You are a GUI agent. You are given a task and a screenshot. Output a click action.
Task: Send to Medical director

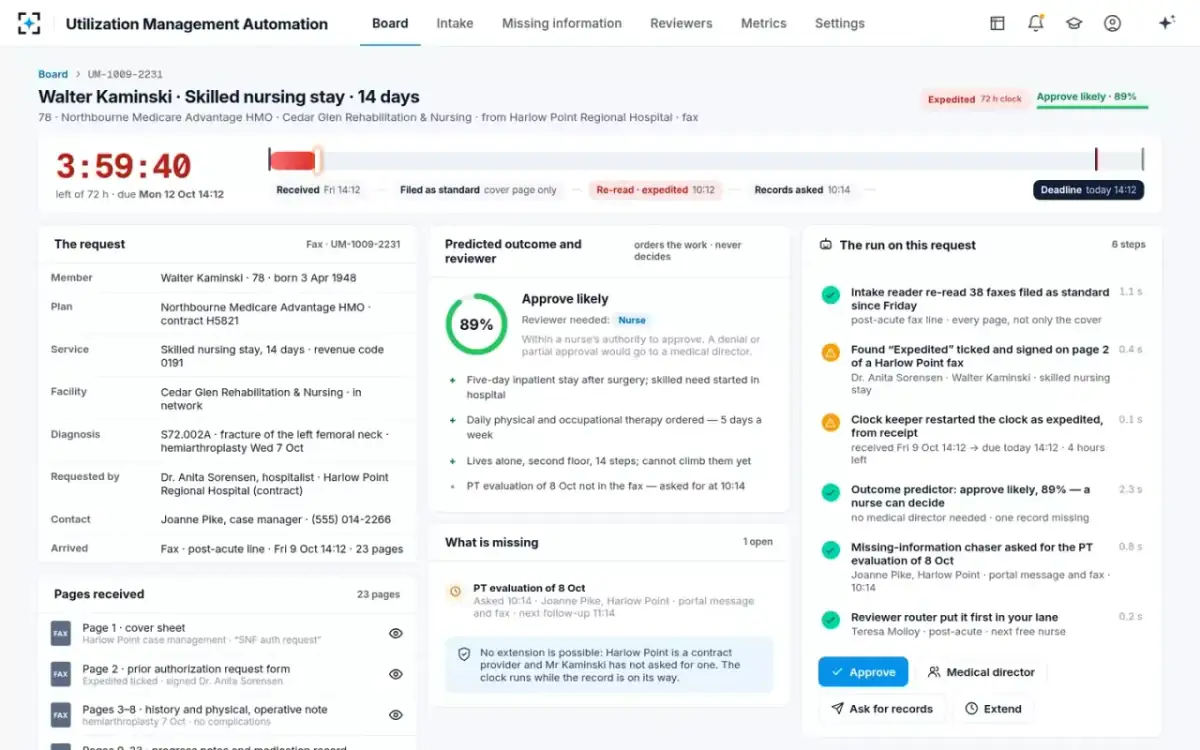tap(981, 672)
